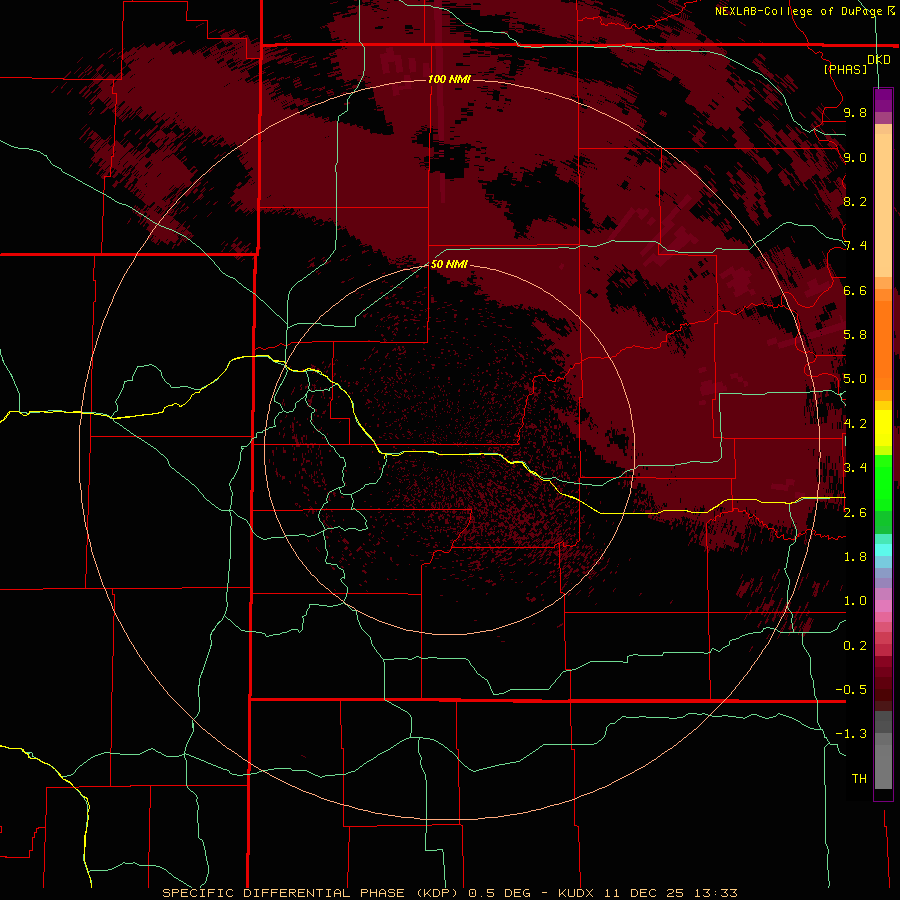Image resolution: width=900 pixels, height=900 pixels.
Task: Click the 9.0 legend value
Action: 855,157
